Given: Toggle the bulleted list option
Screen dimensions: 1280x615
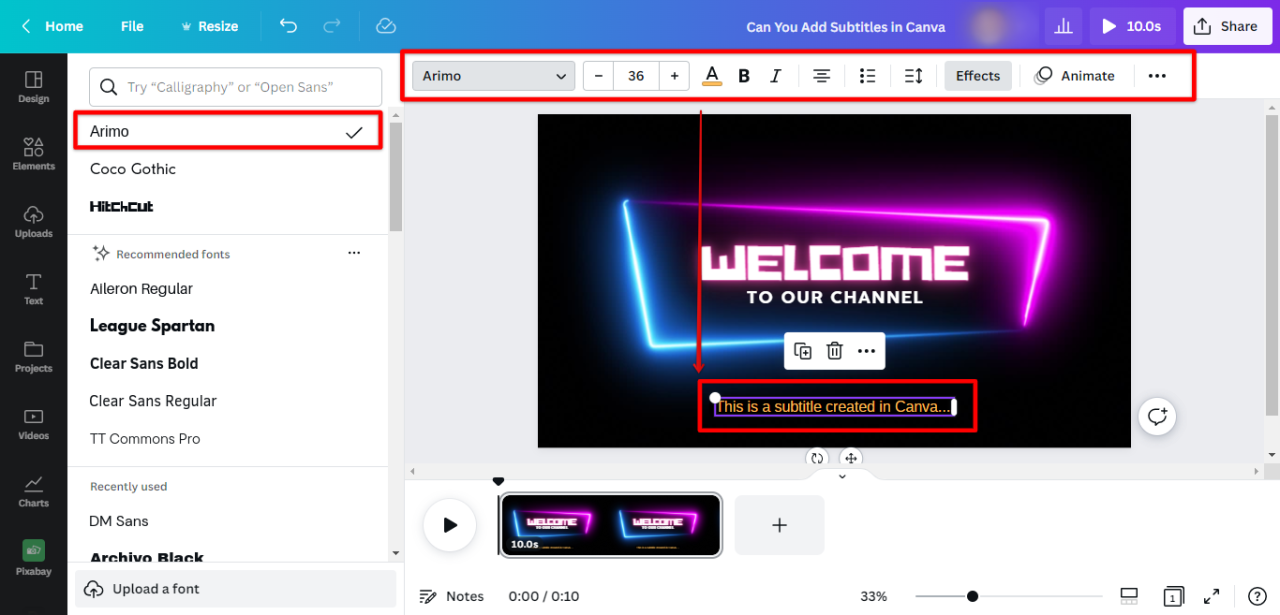Looking at the screenshot, I should click(867, 75).
